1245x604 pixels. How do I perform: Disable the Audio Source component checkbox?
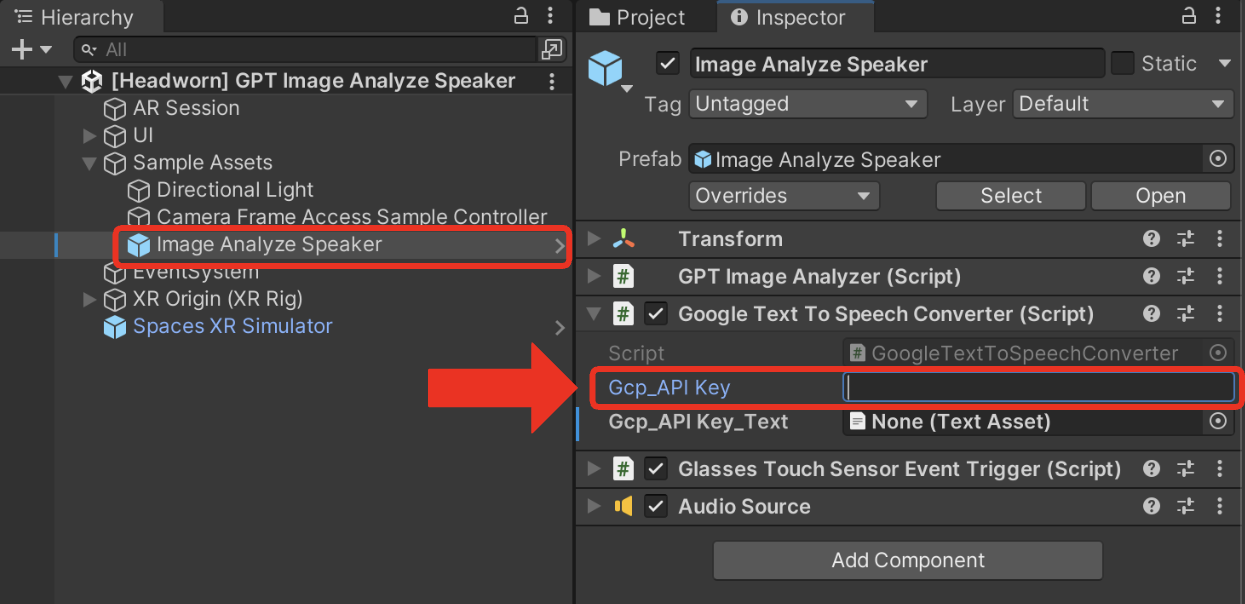pos(655,506)
